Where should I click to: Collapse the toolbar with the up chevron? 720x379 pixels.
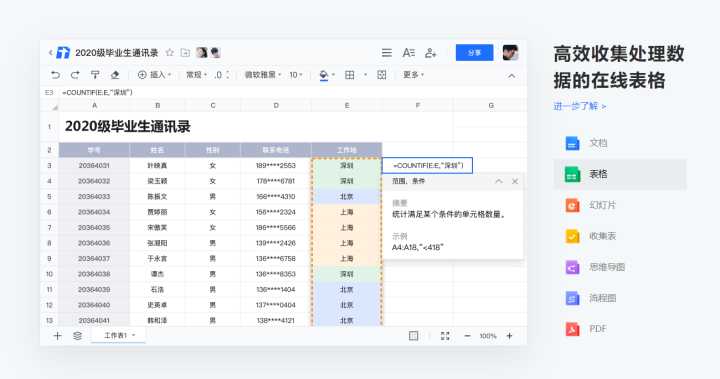click(511, 75)
